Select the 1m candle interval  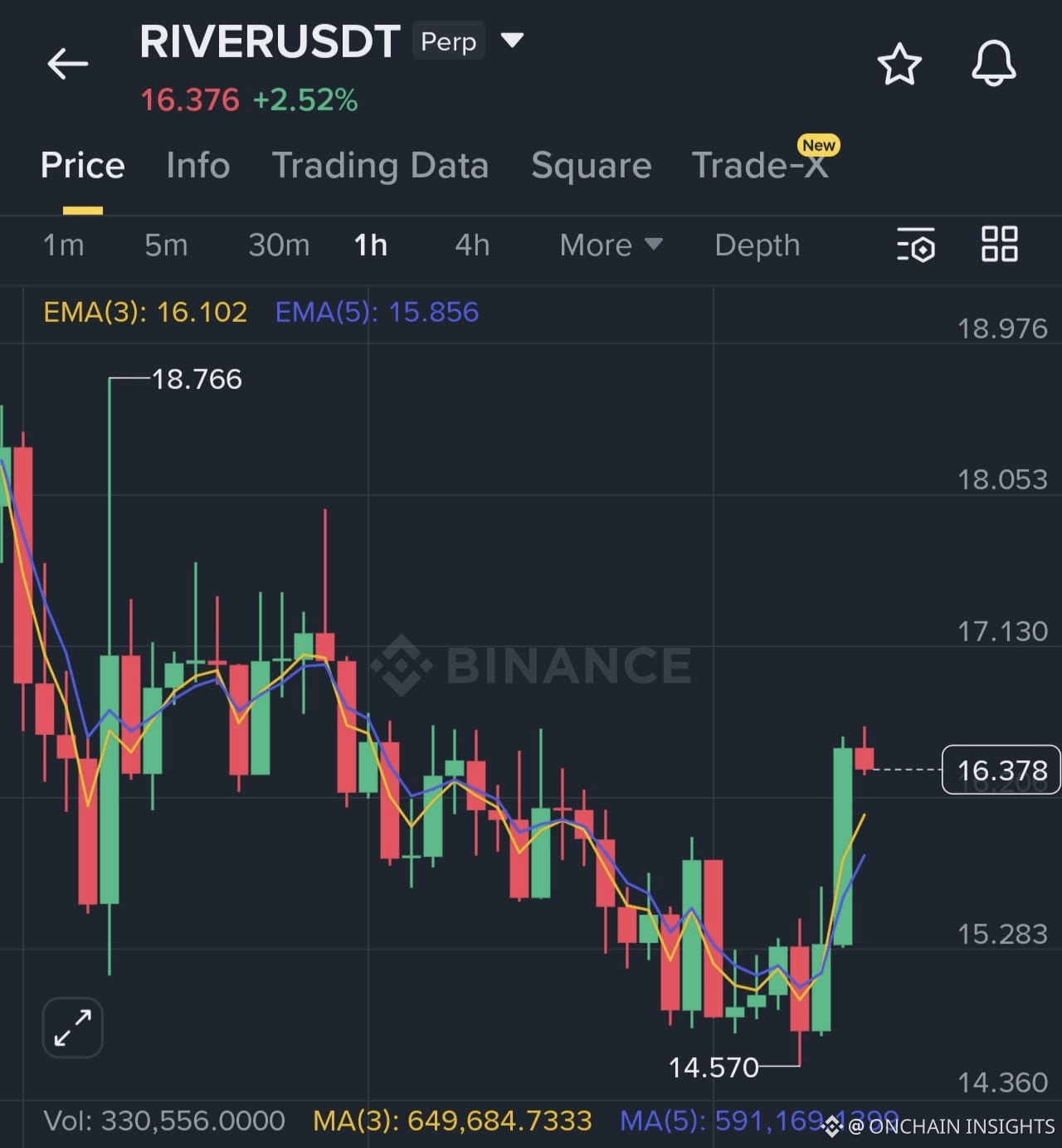point(63,246)
